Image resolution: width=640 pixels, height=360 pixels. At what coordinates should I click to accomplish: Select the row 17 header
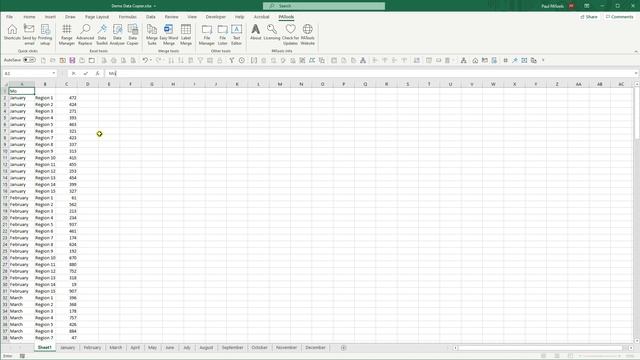(5, 198)
